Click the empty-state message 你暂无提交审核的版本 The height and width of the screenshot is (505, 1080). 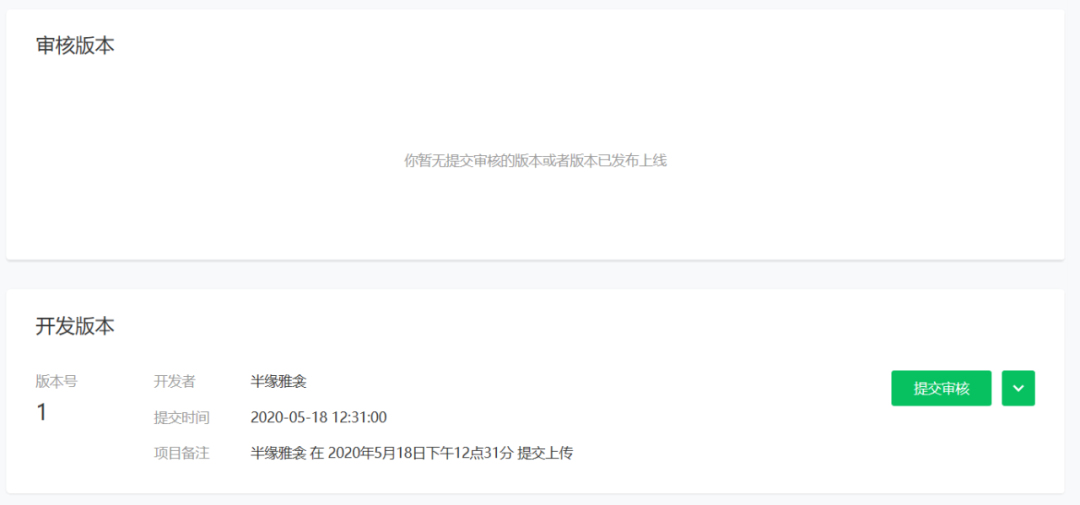coord(534,161)
